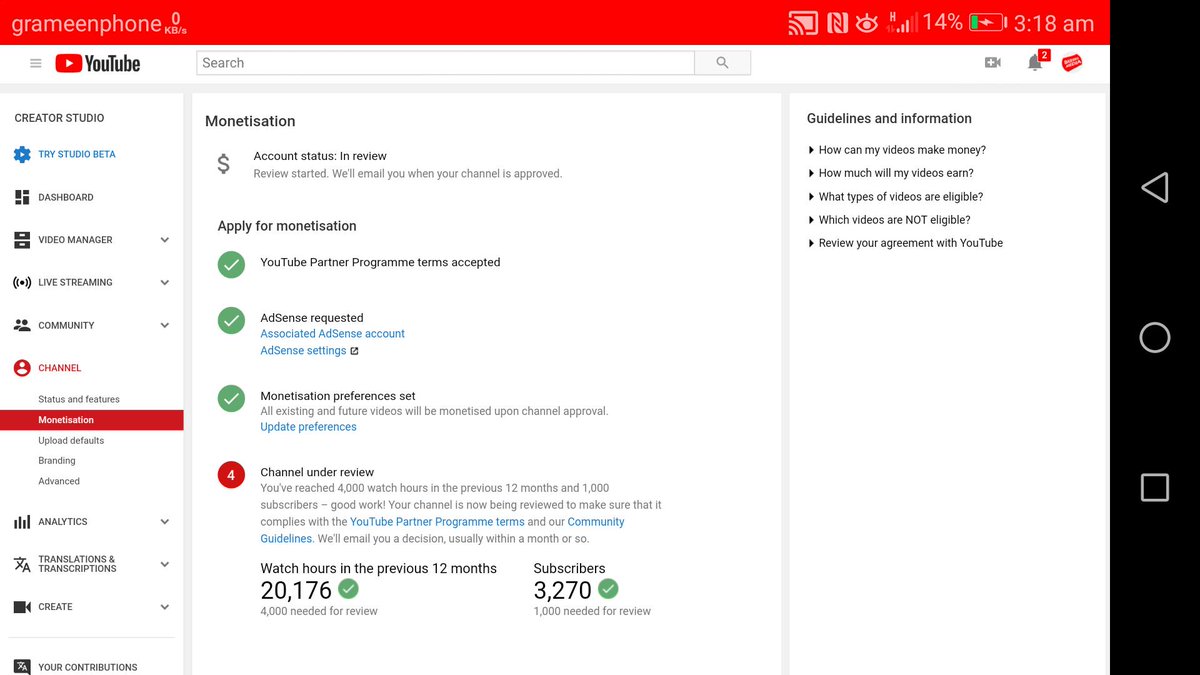Expand 'Which videos are NOT eligible?'

click(x=889, y=220)
